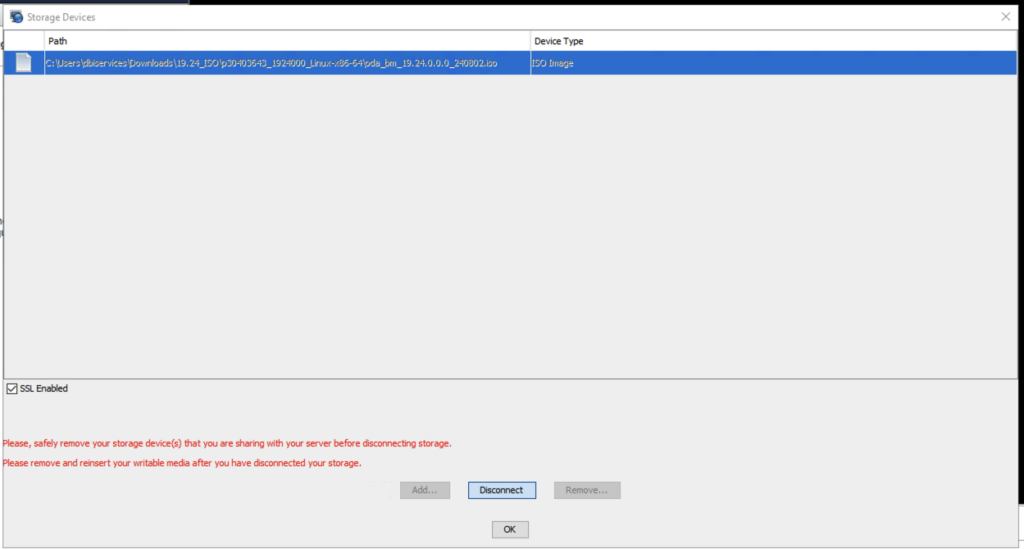The width and height of the screenshot is (1024, 549).
Task: Select the oda_bm ISO path entry
Action: coord(272,63)
